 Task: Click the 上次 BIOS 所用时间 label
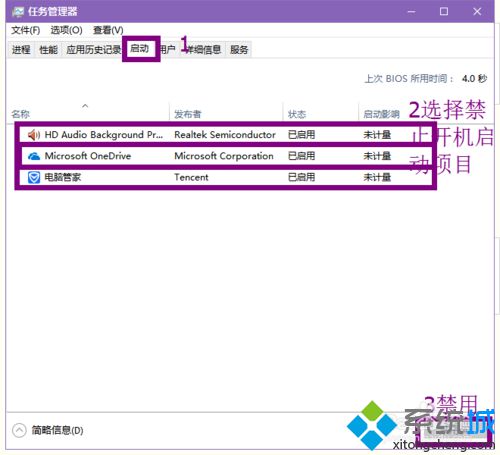tap(409, 79)
